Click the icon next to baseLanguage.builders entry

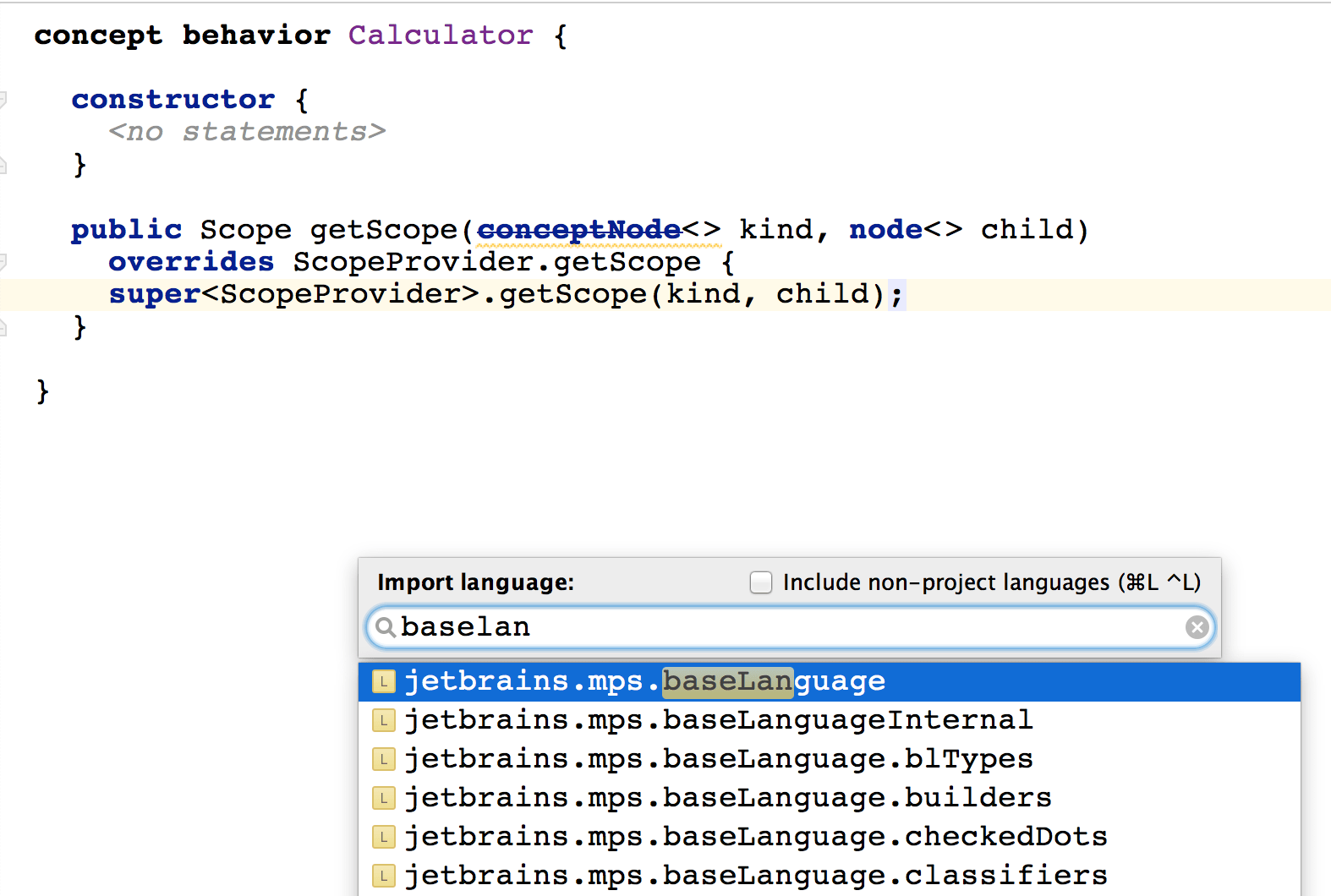[384, 798]
